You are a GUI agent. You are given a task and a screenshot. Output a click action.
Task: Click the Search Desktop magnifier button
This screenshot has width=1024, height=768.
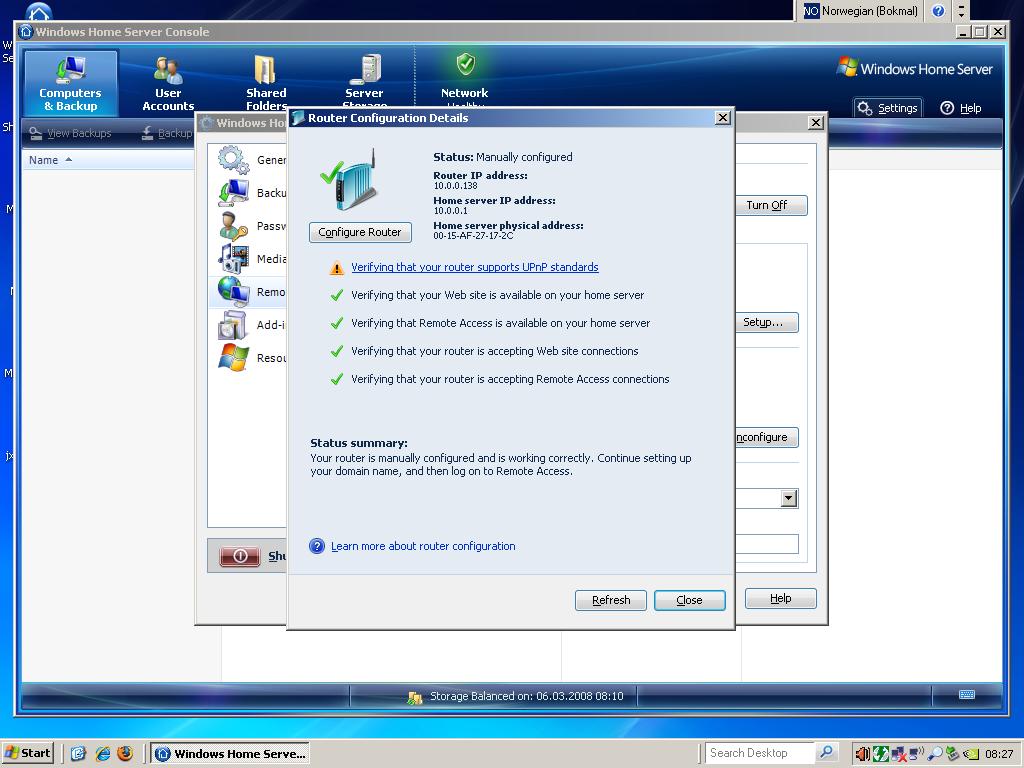(x=826, y=753)
